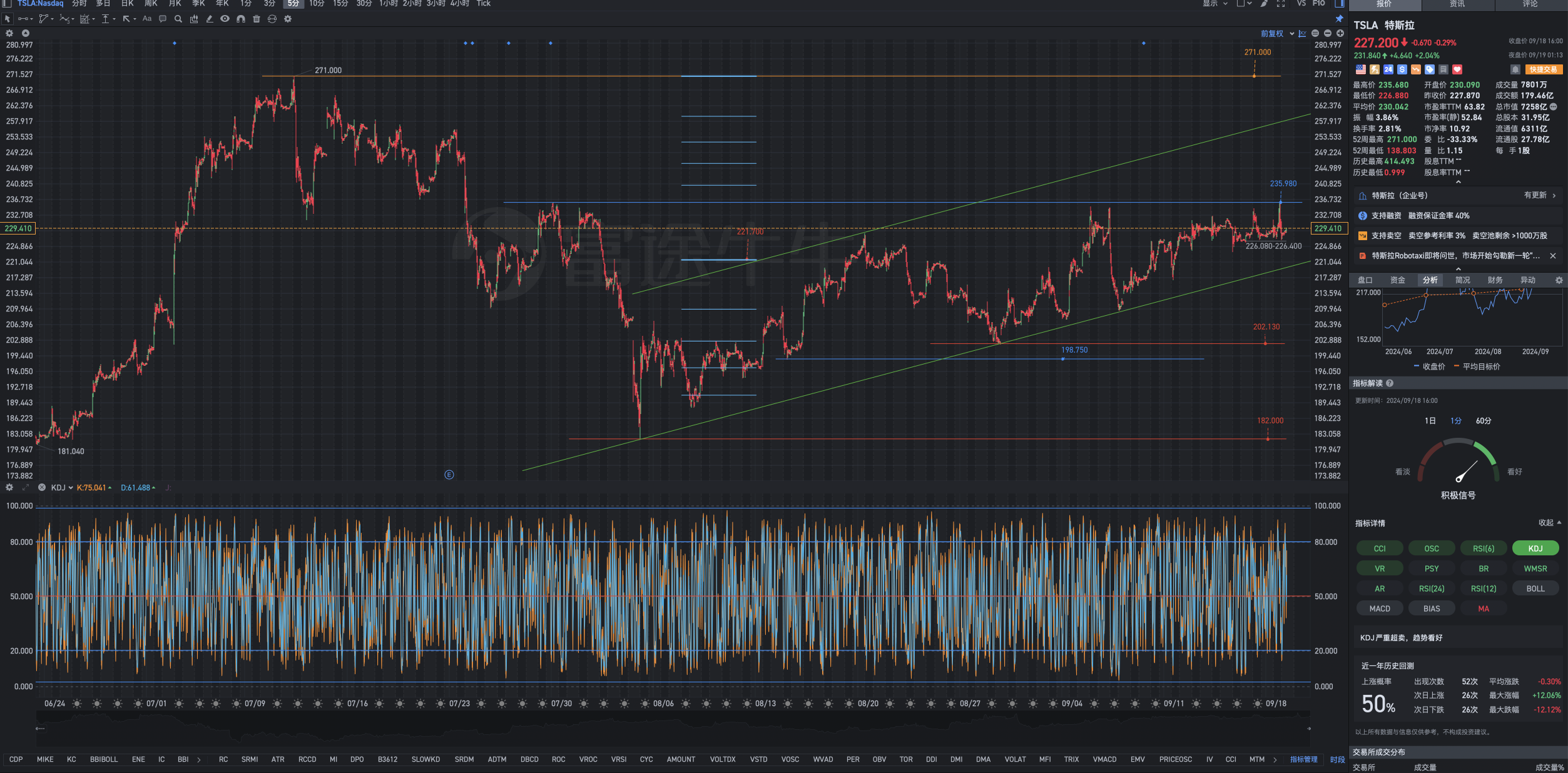
Task: Enable magnet snap mode
Action: 241,19
